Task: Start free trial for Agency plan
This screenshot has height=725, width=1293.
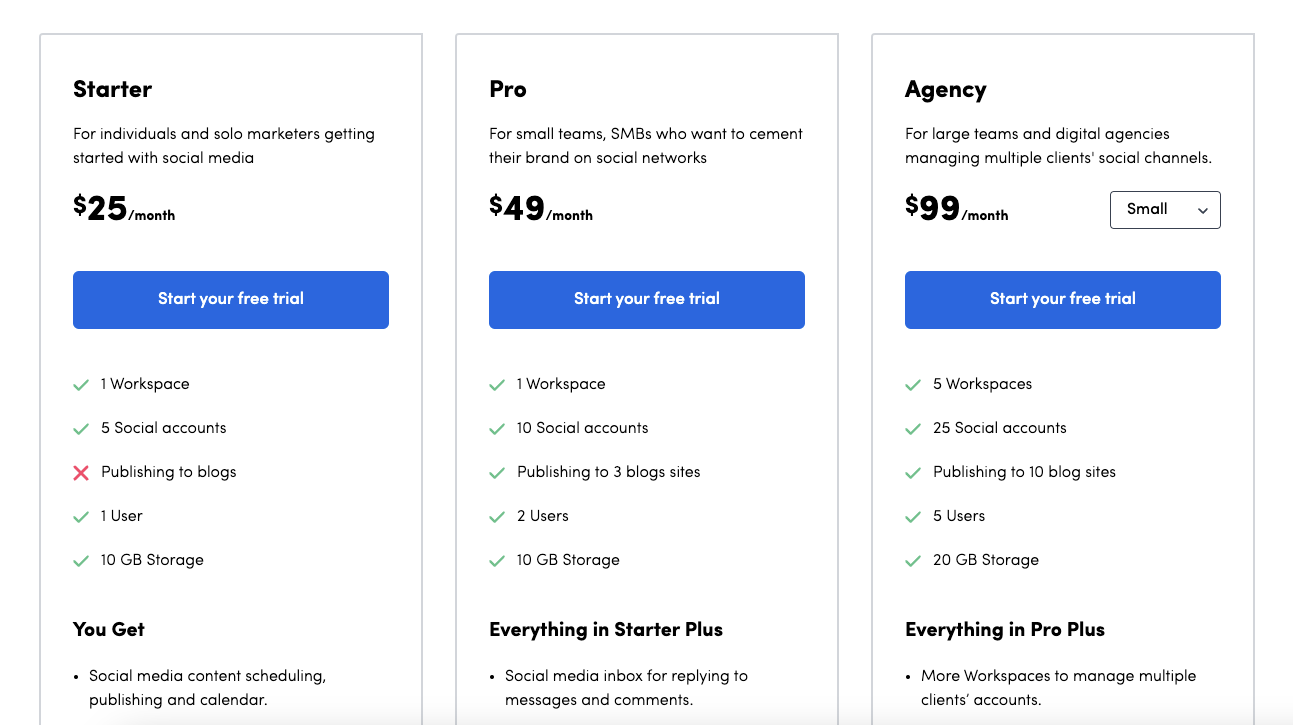Action: (x=1063, y=299)
